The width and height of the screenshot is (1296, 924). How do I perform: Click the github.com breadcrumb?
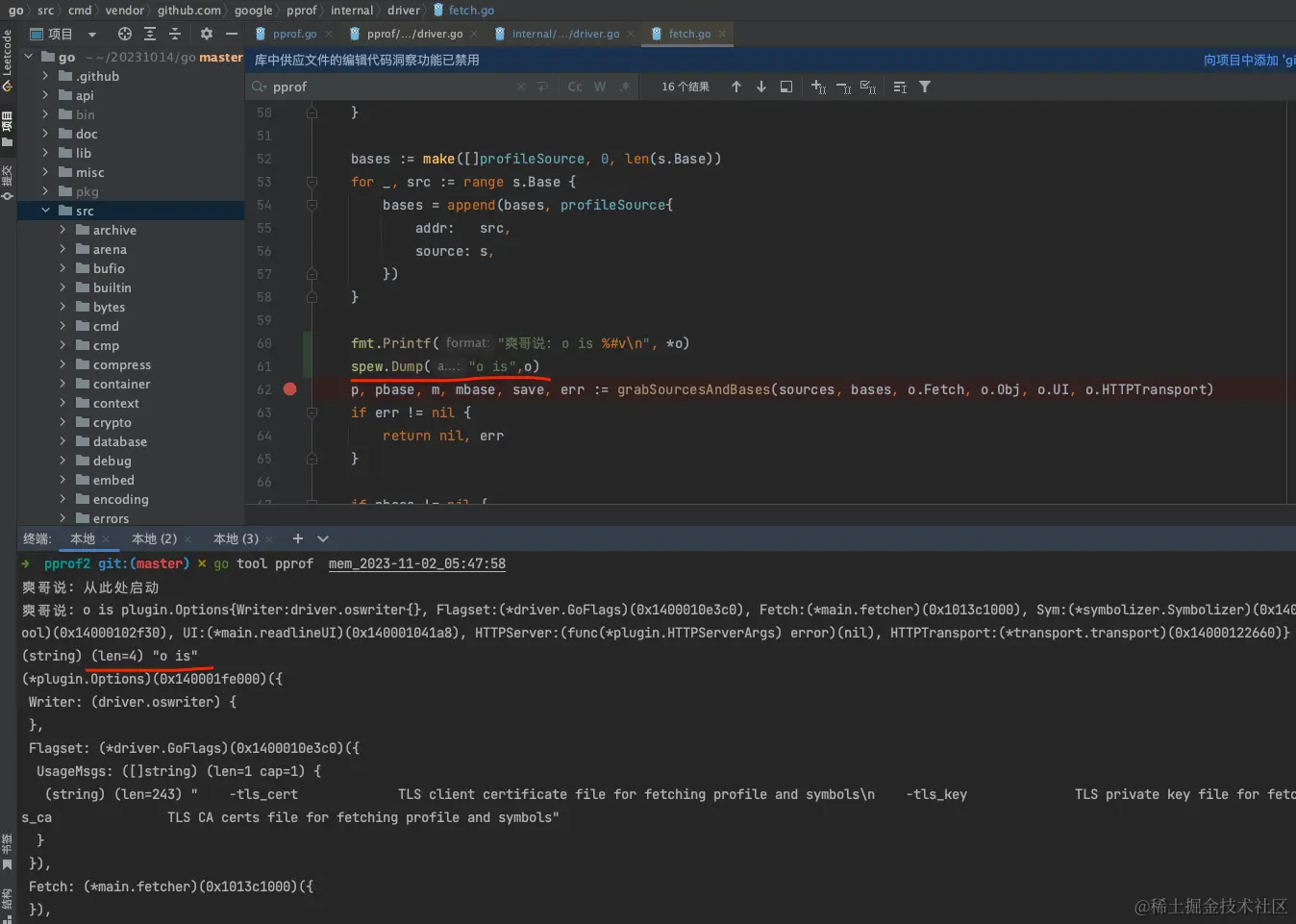tap(189, 11)
